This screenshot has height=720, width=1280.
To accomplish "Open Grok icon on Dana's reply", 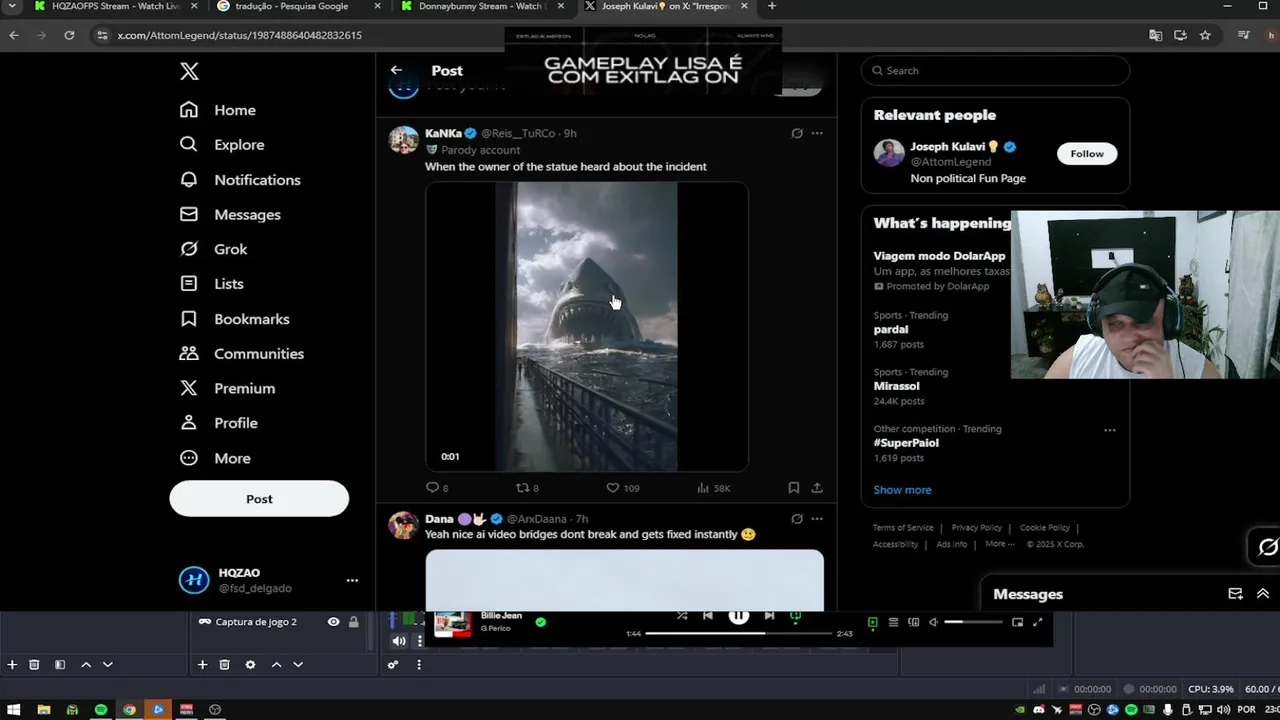I will pyautogui.click(x=797, y=519).
